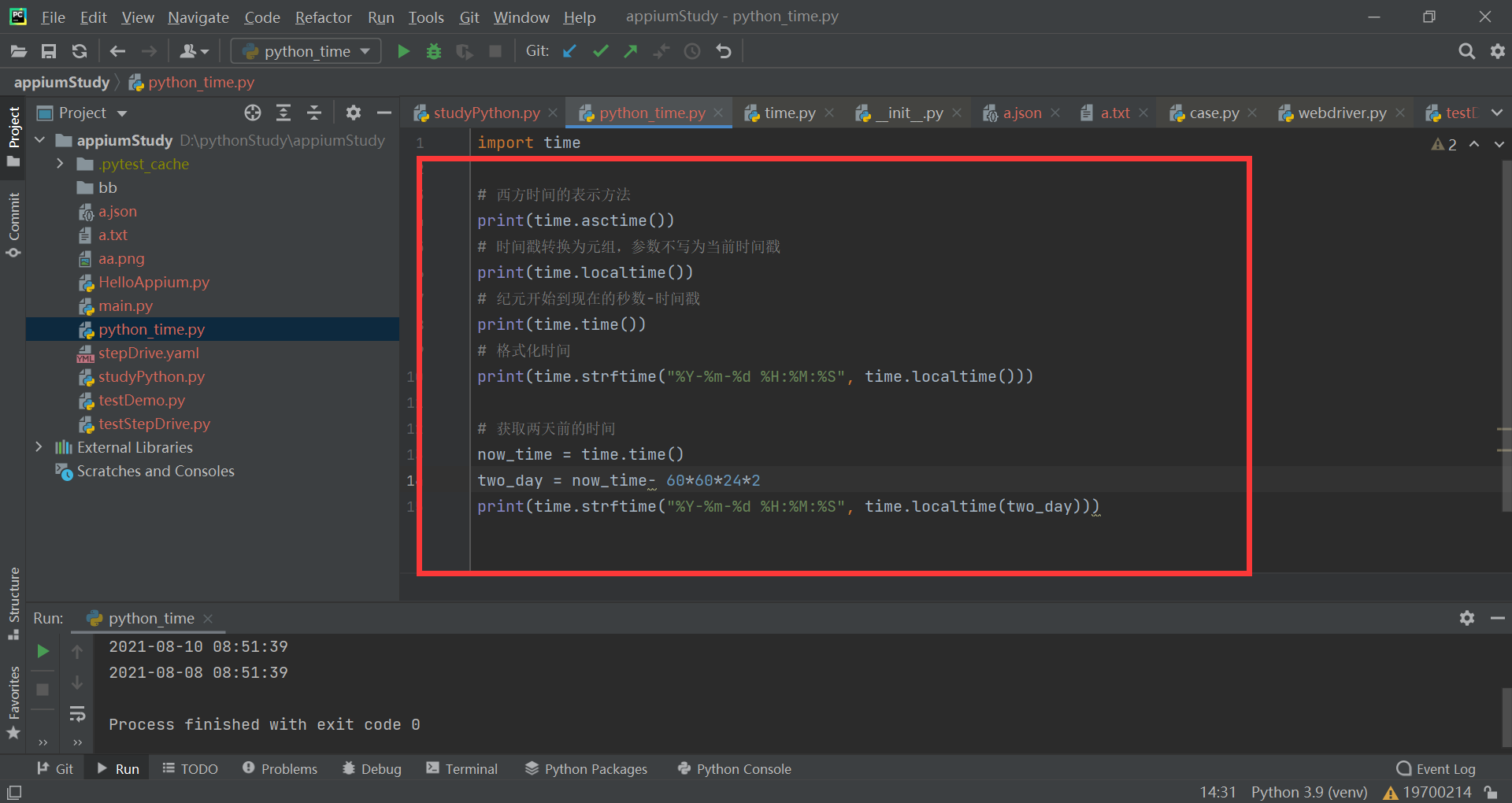Image resolution: width=1512 pixels, height=803 pixels.
Task: Expand all in Project panel
Action: [283, 113]
